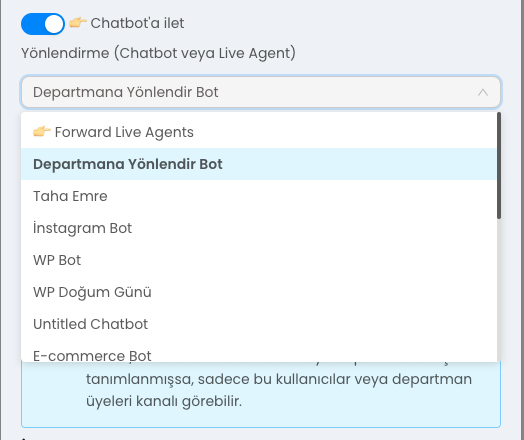
Task: Click the pointing hand icon beside Chatbot'a ilet
Action: (78, 23)
